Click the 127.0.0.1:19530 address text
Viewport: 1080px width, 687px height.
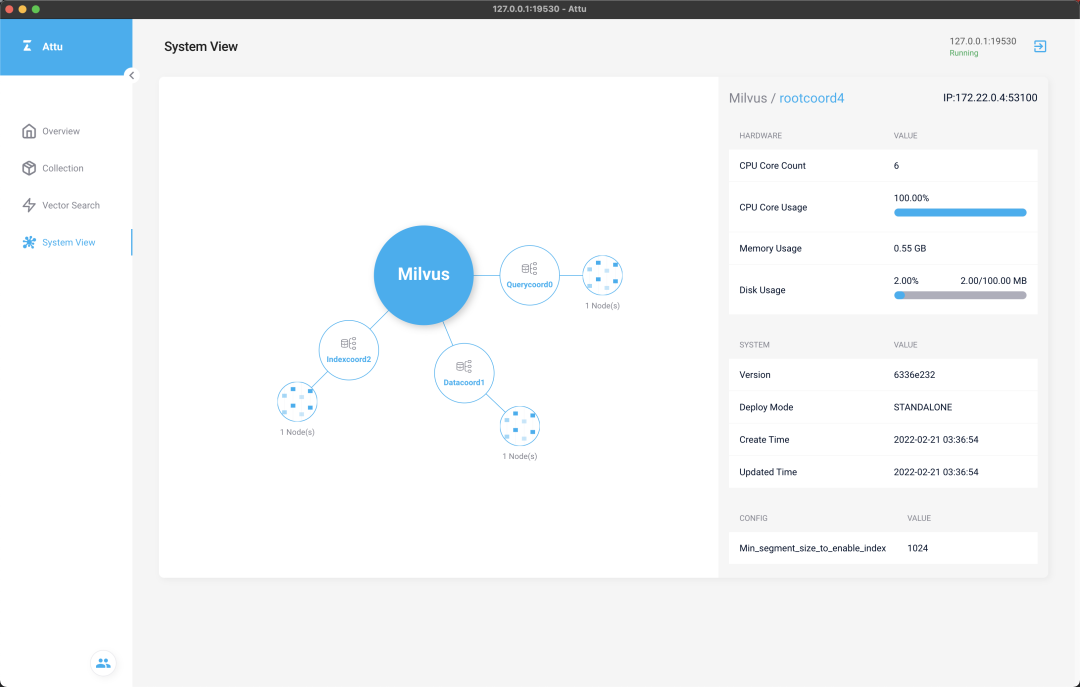coord(983,41)
